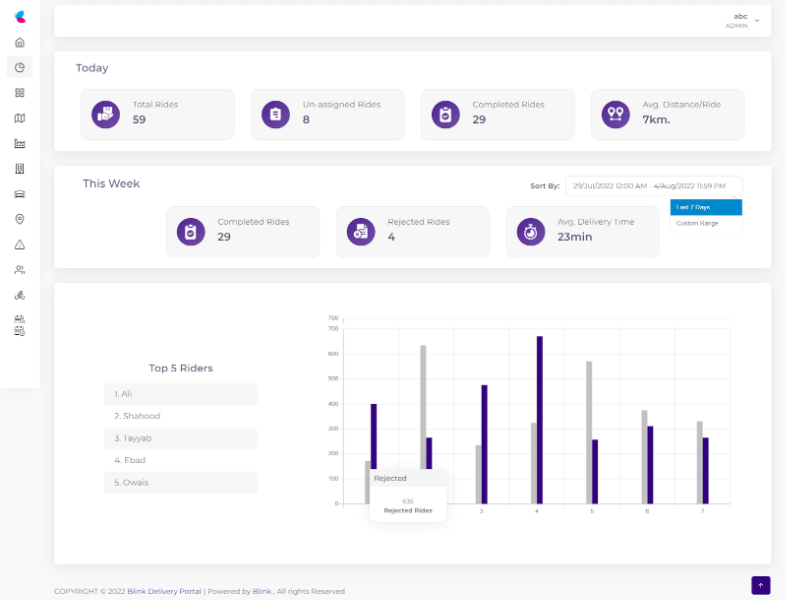
Task: Click the scroll-to-top arrow button
Action: (x=760, y=585)
